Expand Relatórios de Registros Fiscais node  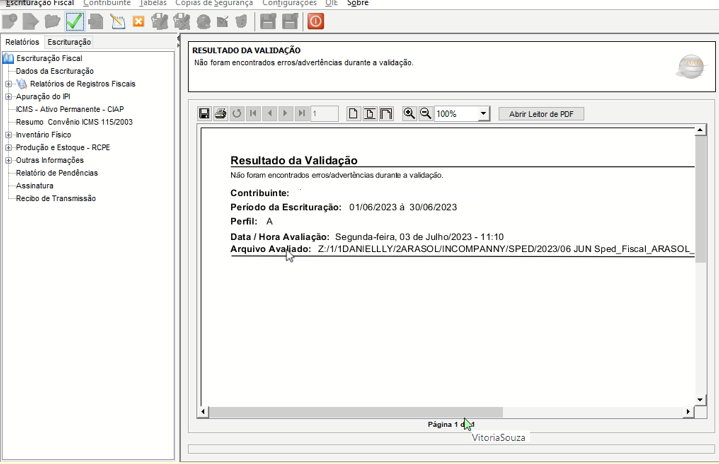click(8, 84)
